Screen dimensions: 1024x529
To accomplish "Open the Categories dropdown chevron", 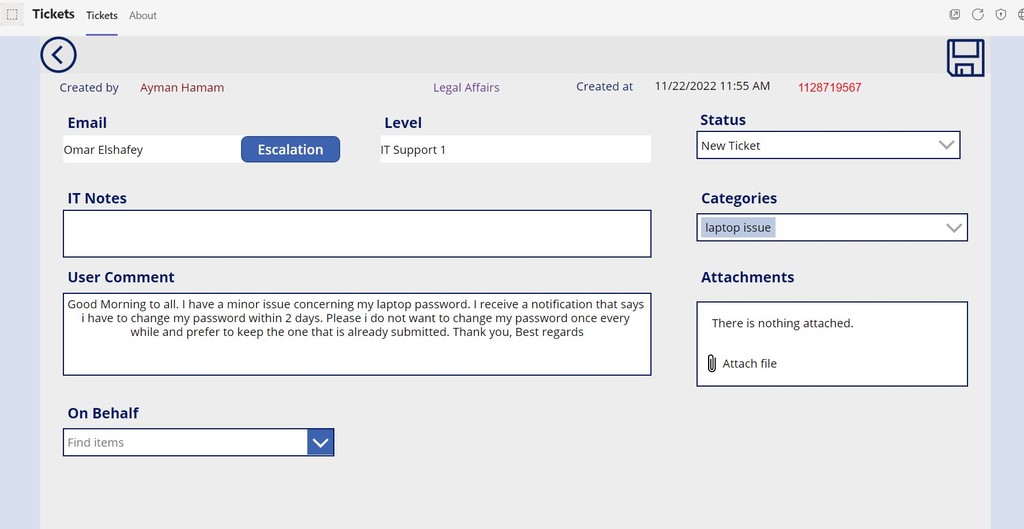I will [953, 228].
